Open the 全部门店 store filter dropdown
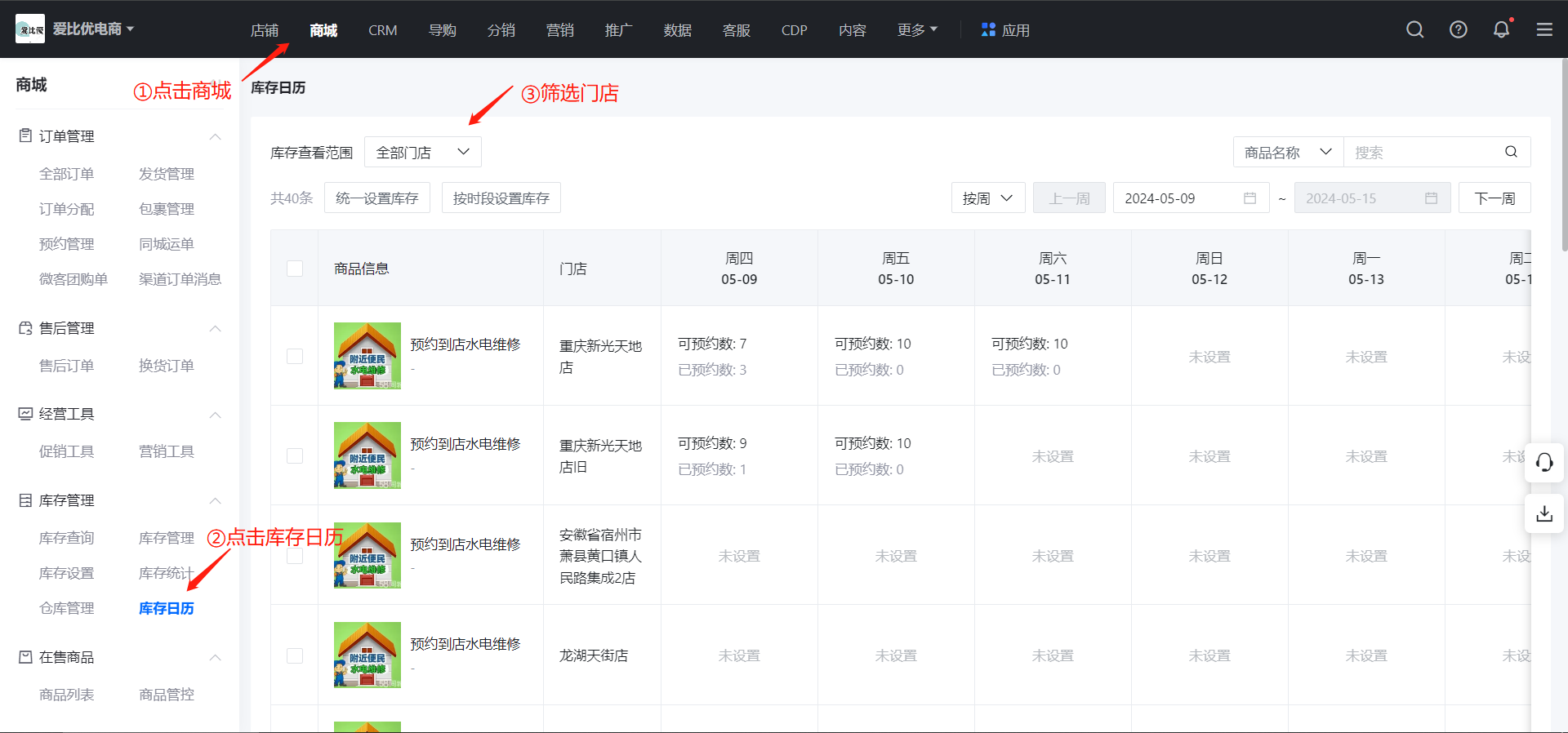1568x733 pixels. click(423, 152)
